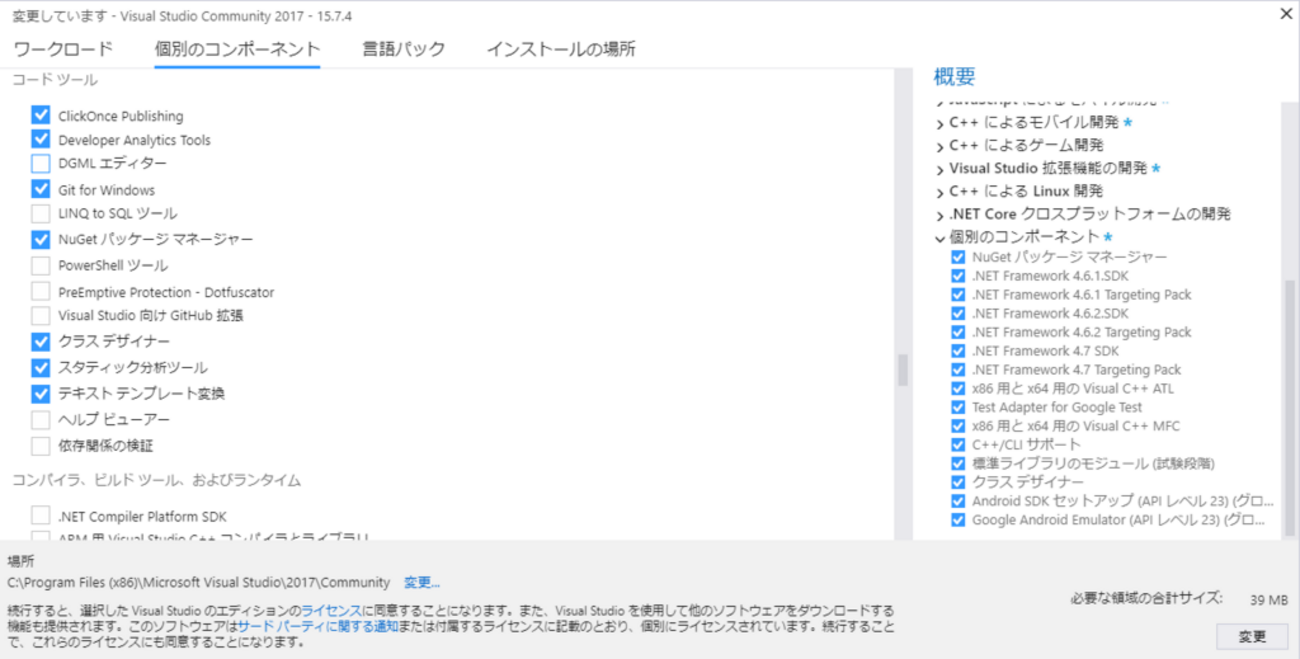
Task: Collapse 個別のコンポーネント in the summary panel
Action: click(940, 238)
